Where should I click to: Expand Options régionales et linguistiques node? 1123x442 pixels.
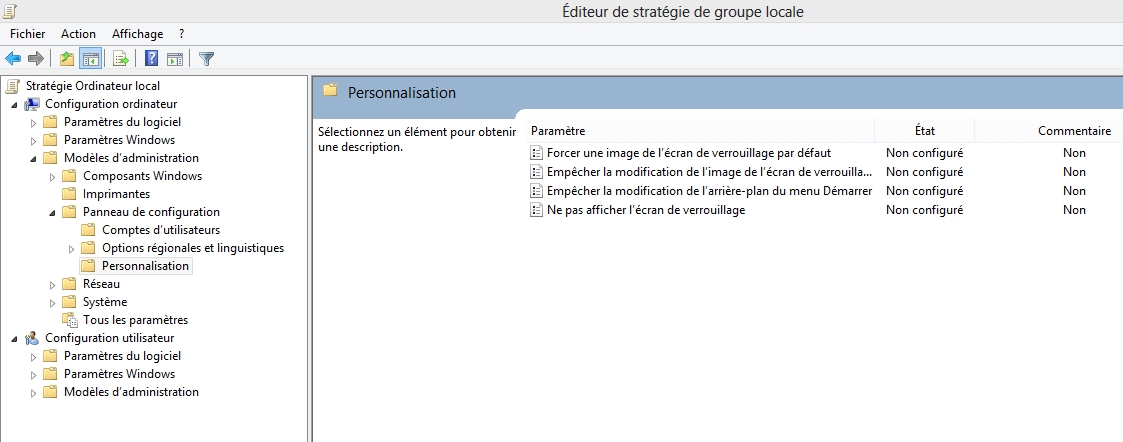pos(71,249)
